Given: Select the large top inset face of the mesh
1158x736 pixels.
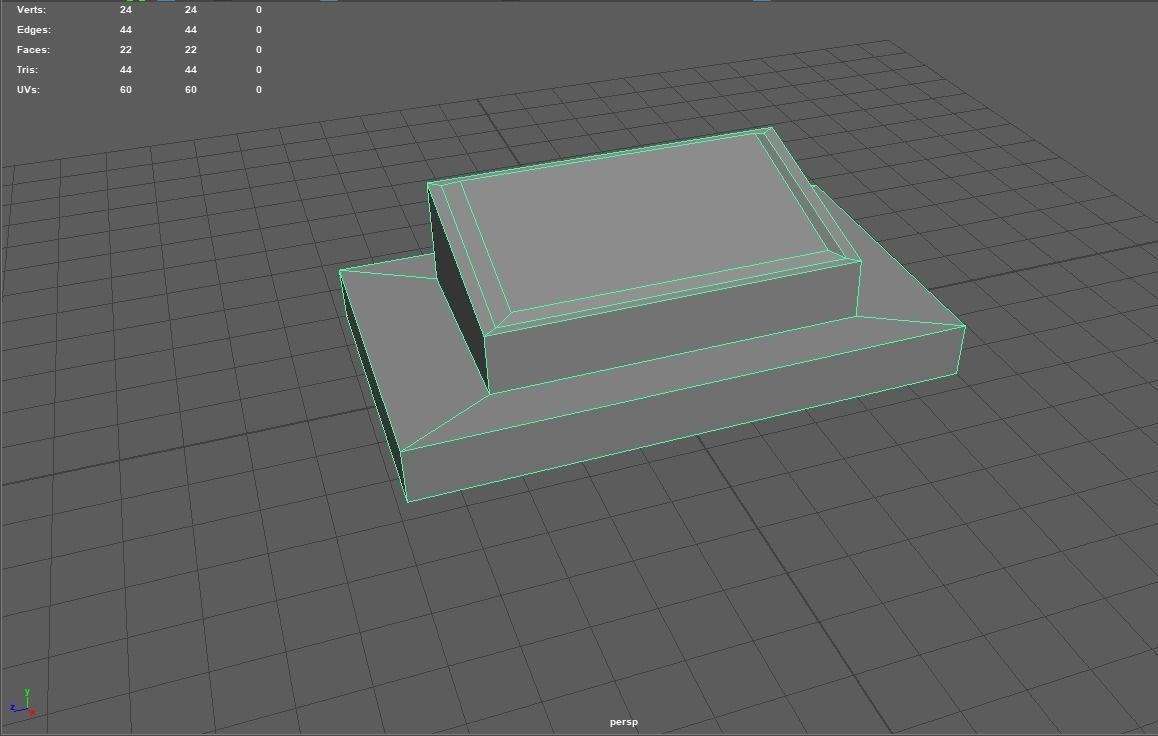Looking at the screenshot, I should [643, 221].
